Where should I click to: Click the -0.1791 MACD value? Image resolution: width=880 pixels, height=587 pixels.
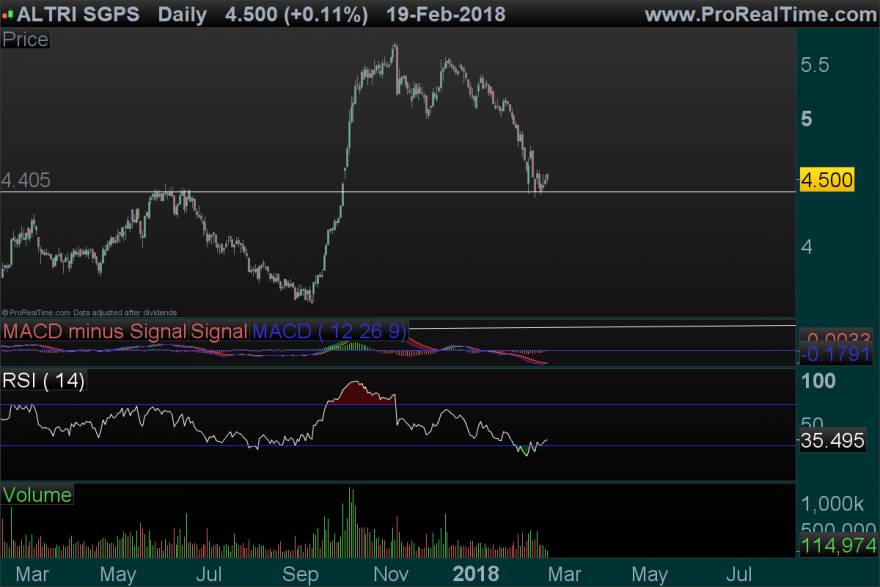click(x=835, y=354)
